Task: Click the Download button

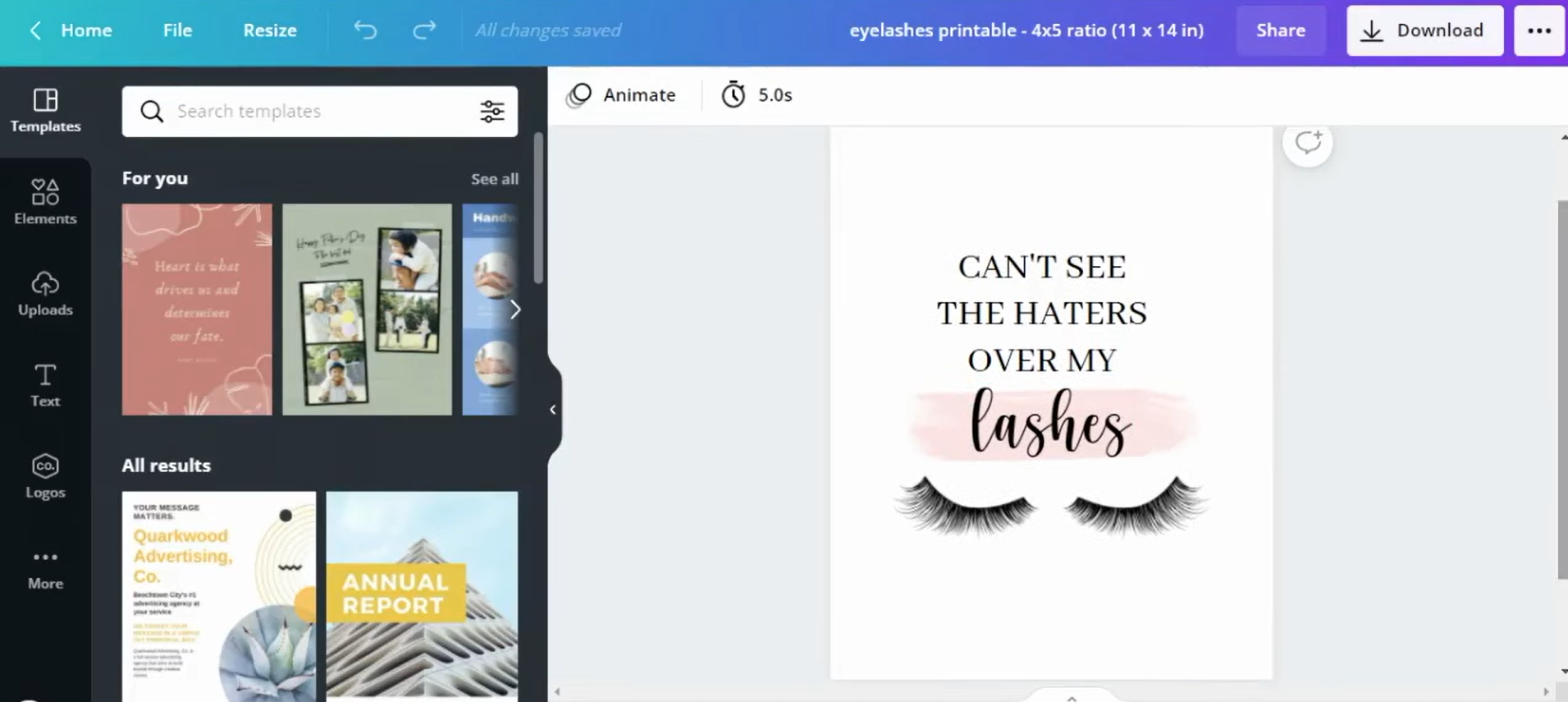Action: [1424, 30]
